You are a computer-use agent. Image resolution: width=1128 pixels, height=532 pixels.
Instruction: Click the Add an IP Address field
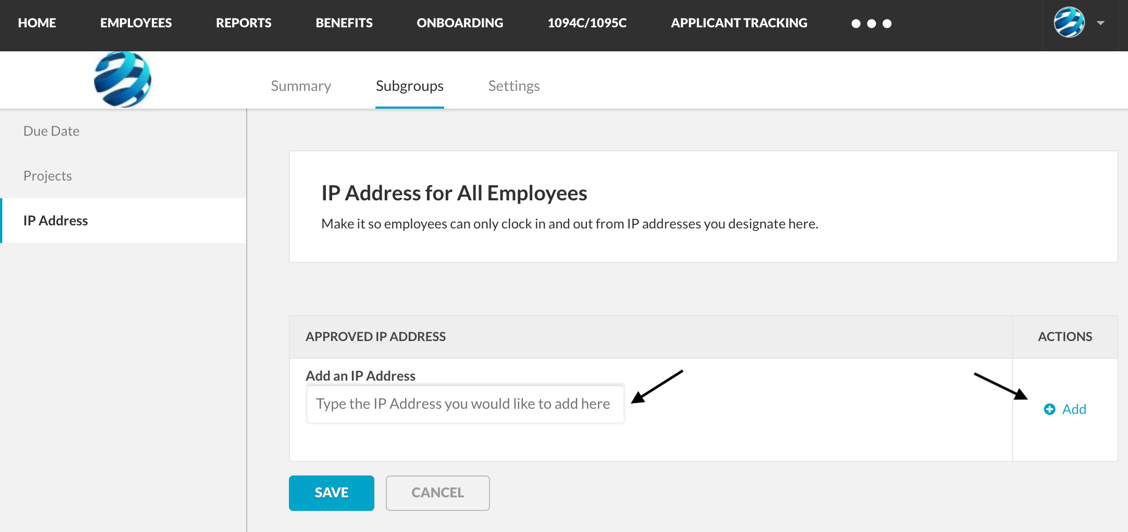point(465,404)
